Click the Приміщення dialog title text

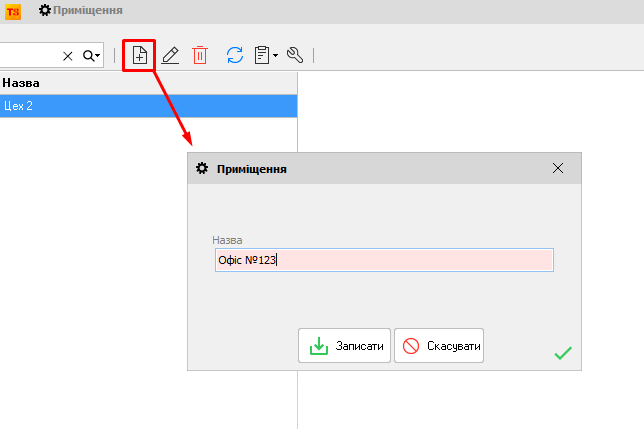[252, 169]
